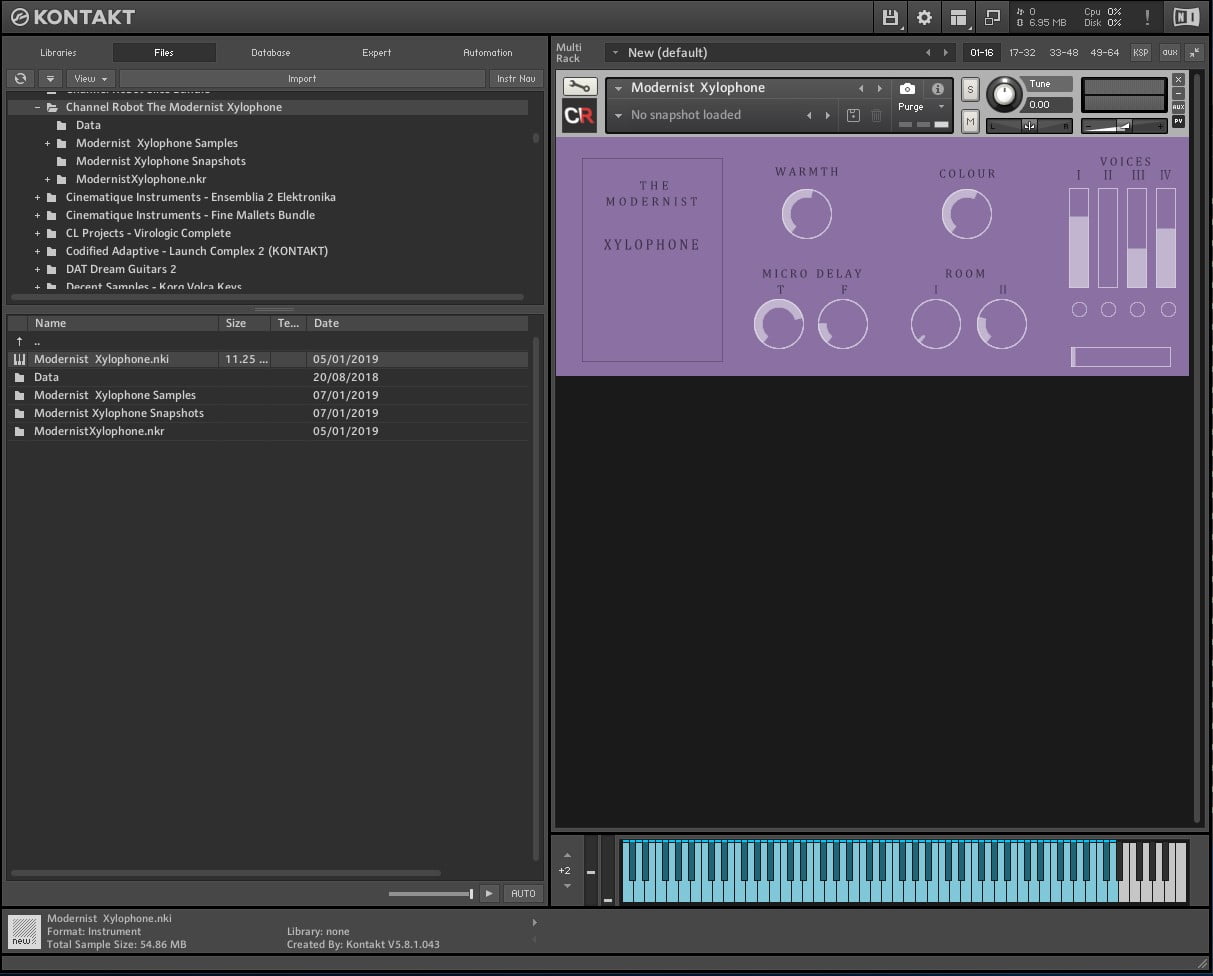
Task: Expand Cinematique Instruments - Fine Mallets Bundle
Action: 37,215
